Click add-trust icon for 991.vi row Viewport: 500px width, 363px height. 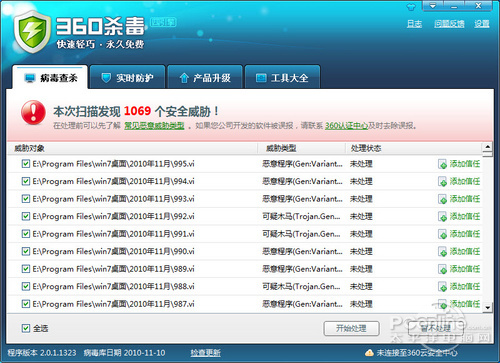[442, 234]
